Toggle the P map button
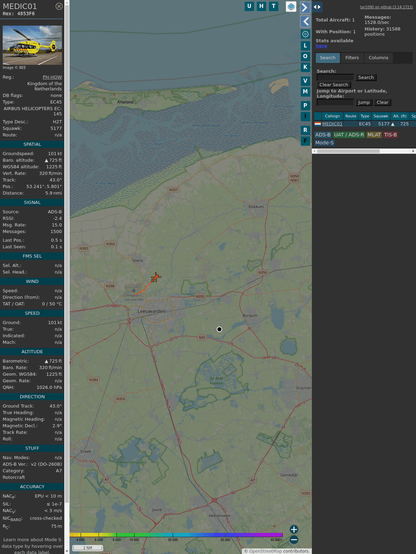 [305, 106]
